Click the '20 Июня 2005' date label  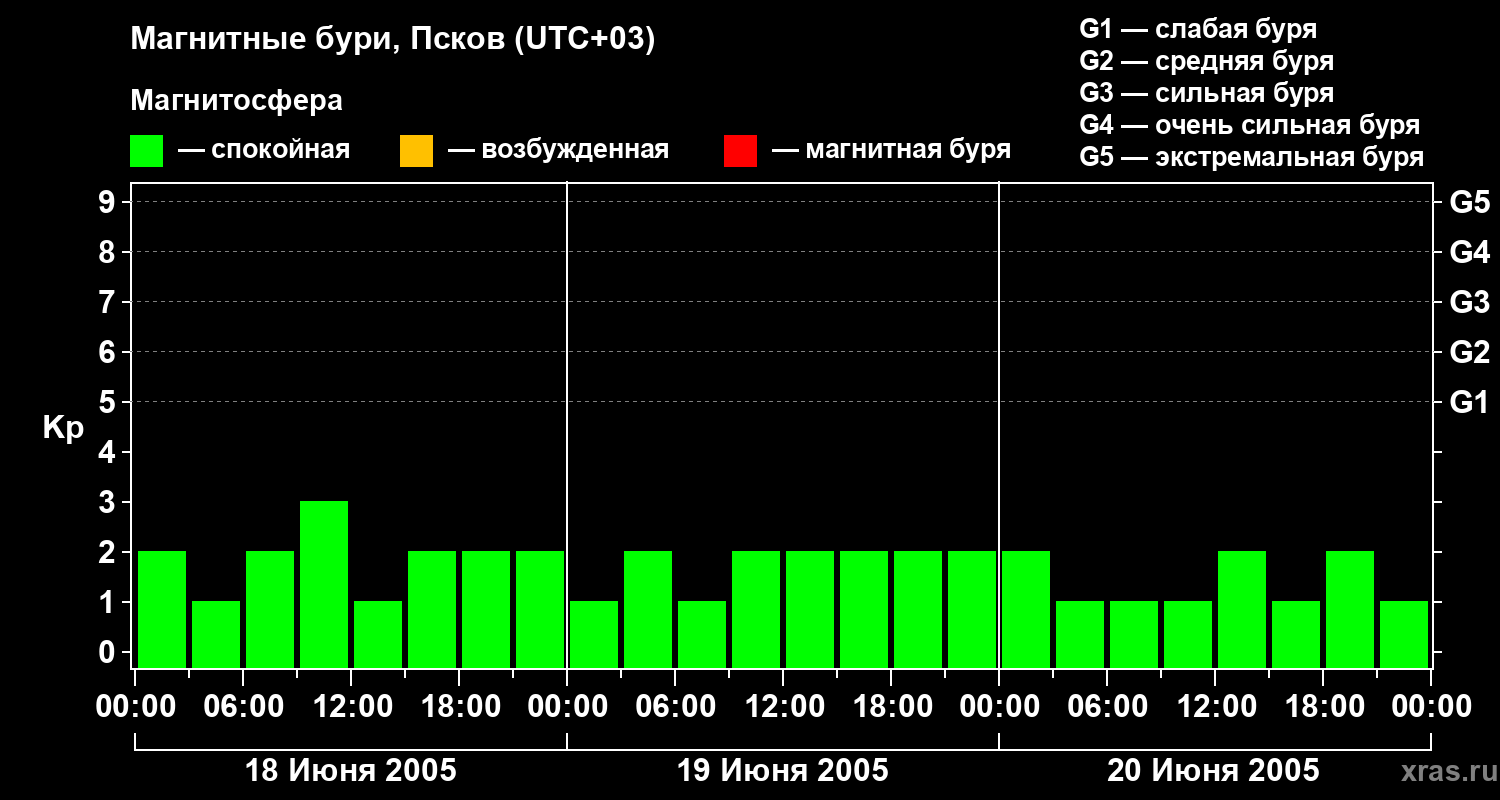[1214, 771]
